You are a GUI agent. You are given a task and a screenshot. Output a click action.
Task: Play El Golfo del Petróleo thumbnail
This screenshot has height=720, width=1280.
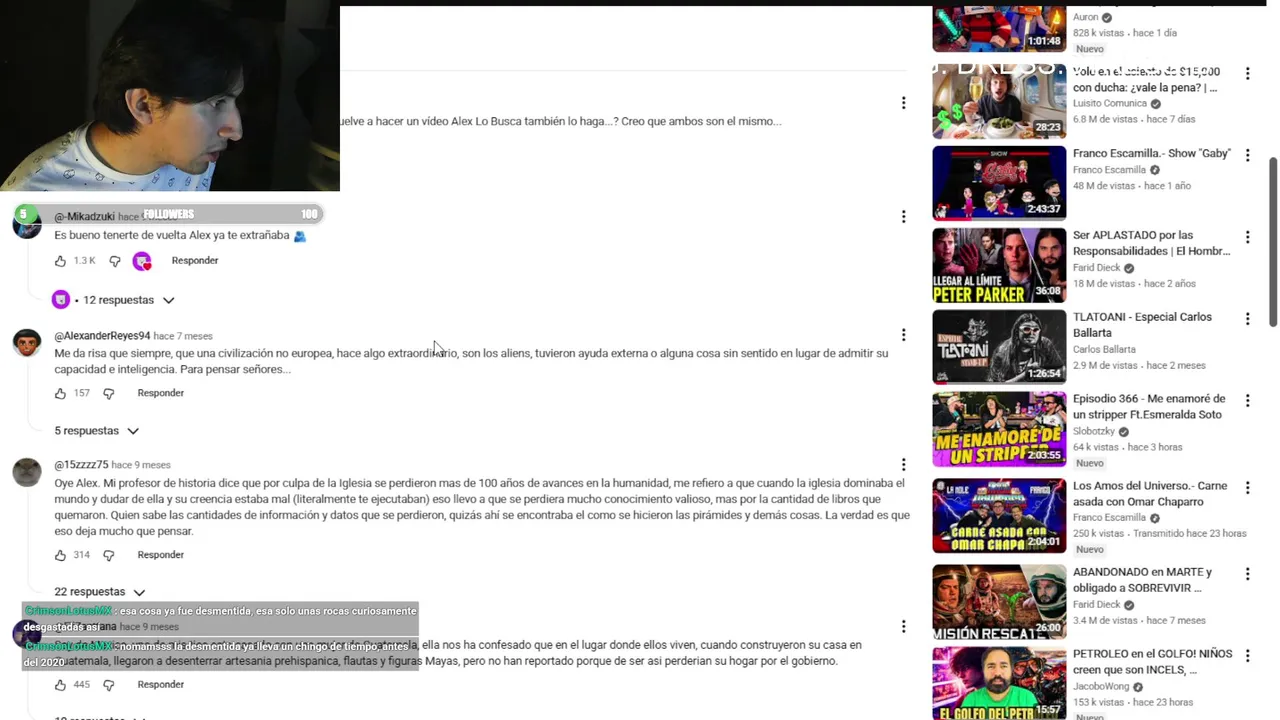(999, 684)
